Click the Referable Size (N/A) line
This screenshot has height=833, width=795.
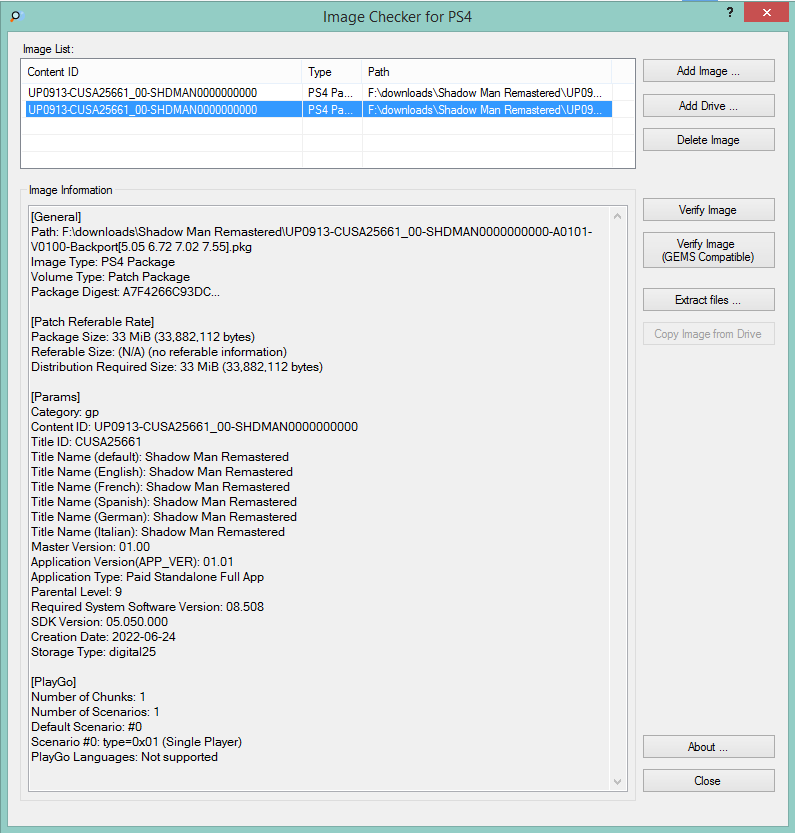[159, 352]
